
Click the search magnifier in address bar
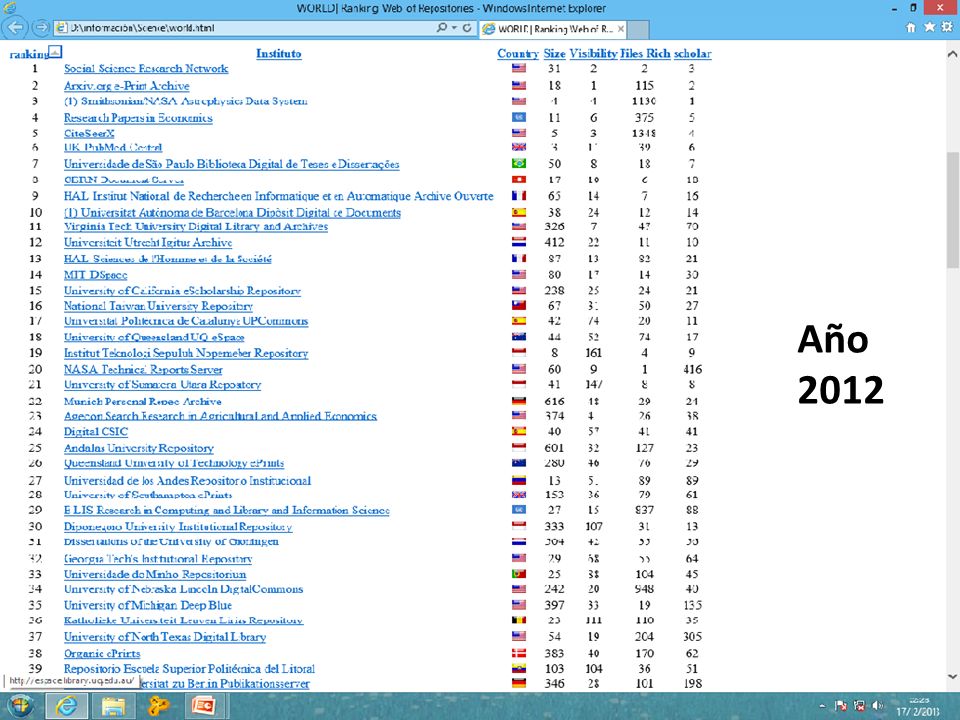(441, 28)
